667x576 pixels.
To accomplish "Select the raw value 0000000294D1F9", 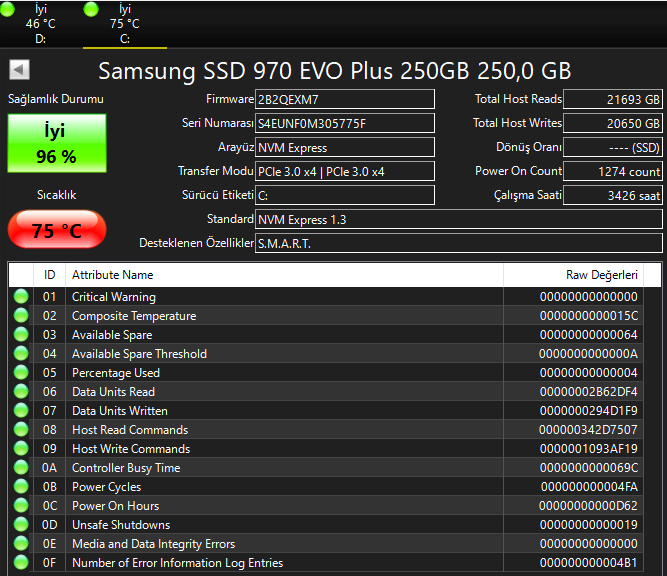I will coord(589,411).
